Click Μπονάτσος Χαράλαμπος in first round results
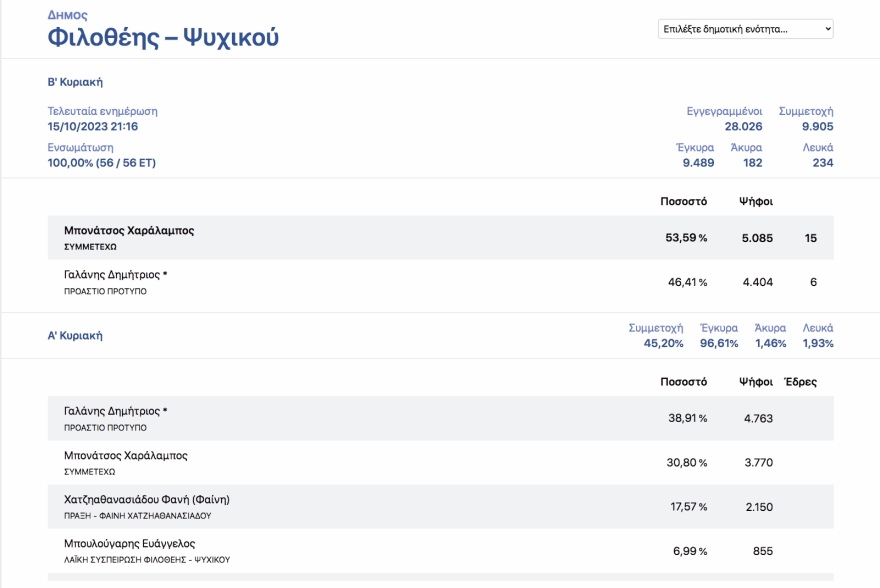 coord(125,456)
